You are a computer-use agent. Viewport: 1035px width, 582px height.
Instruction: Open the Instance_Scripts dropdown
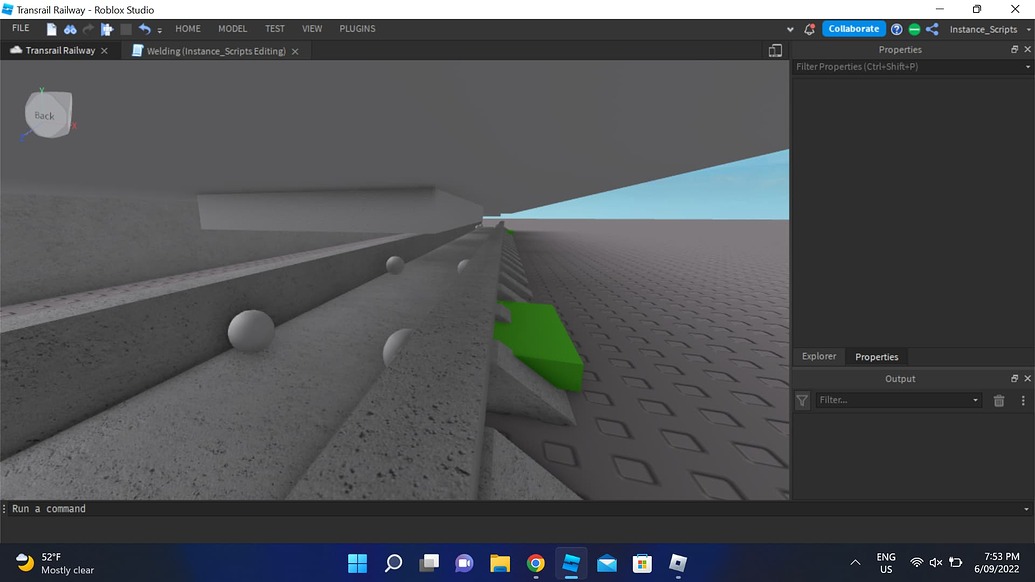pos(1028,29)
